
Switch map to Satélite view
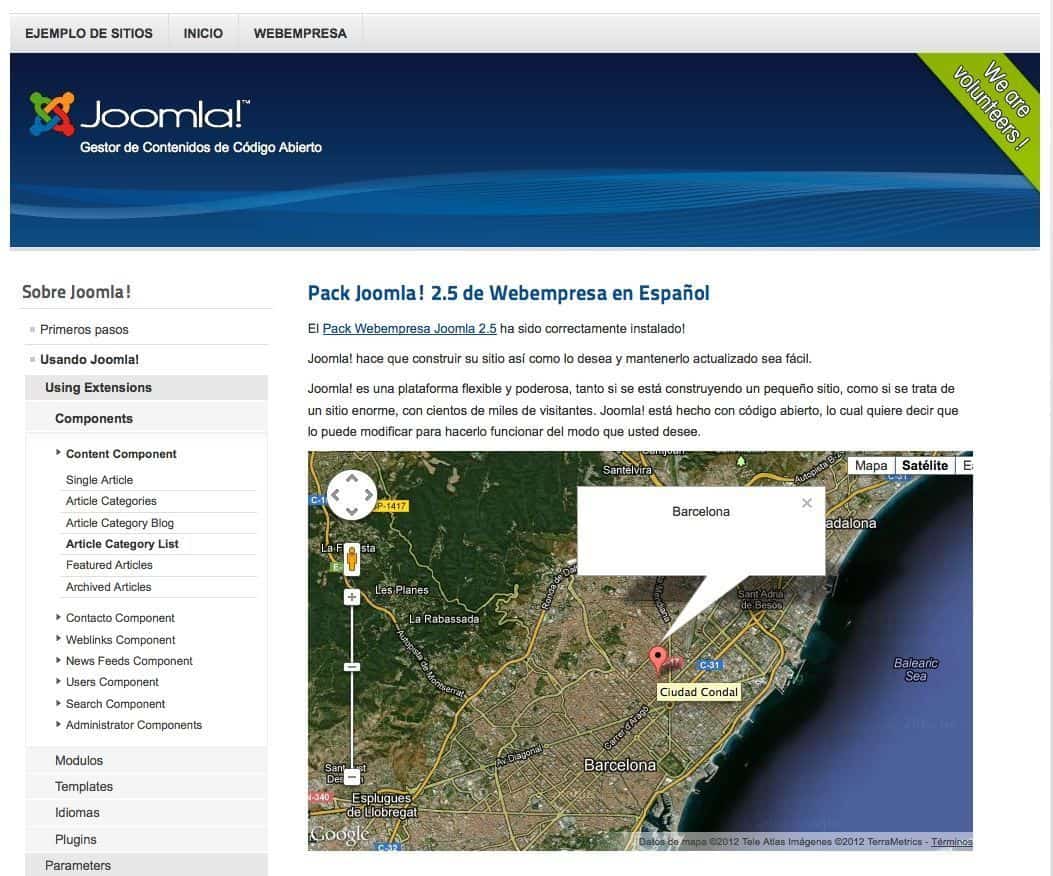click(925, 466)
